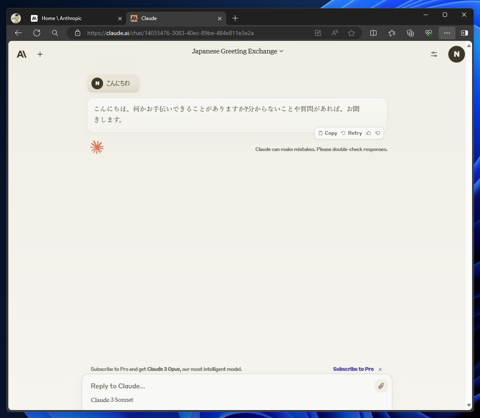
Task: Dismiss the Subscribe to Pro banner
Action: 380,369
